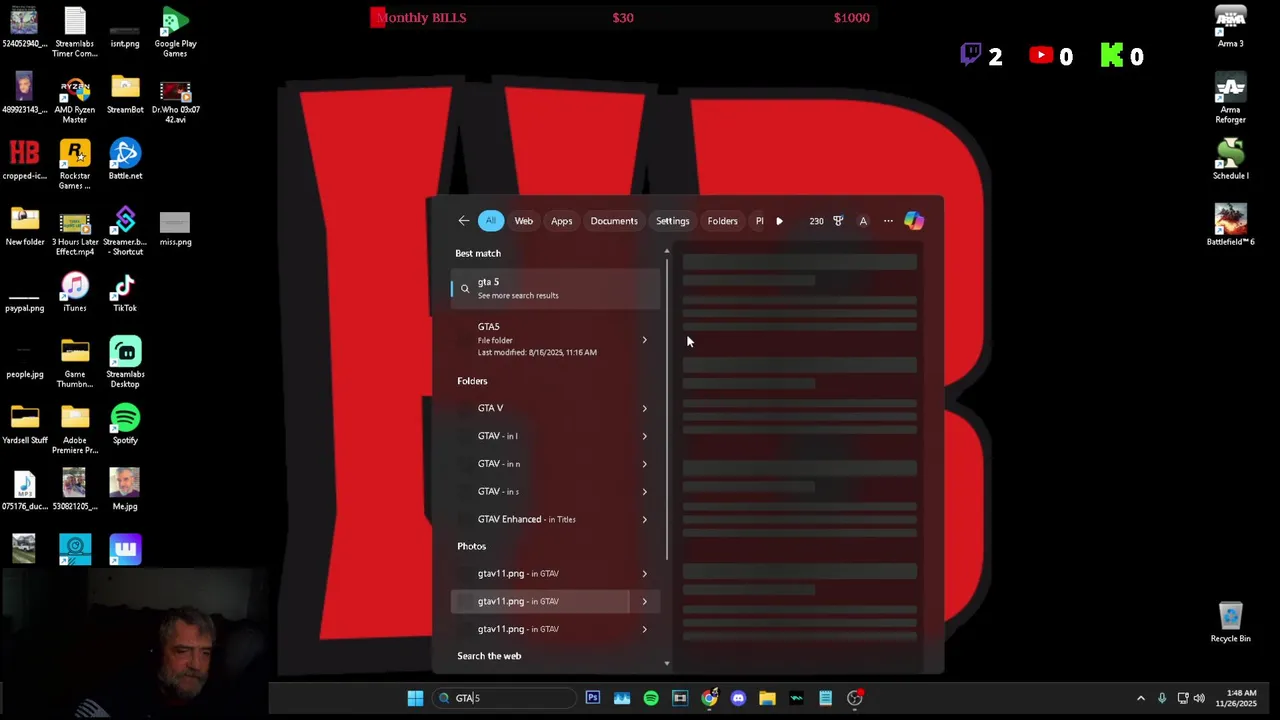Switch to the Folders filter tab
This screenshot has height=720, width=1280.
coord(722,221)
